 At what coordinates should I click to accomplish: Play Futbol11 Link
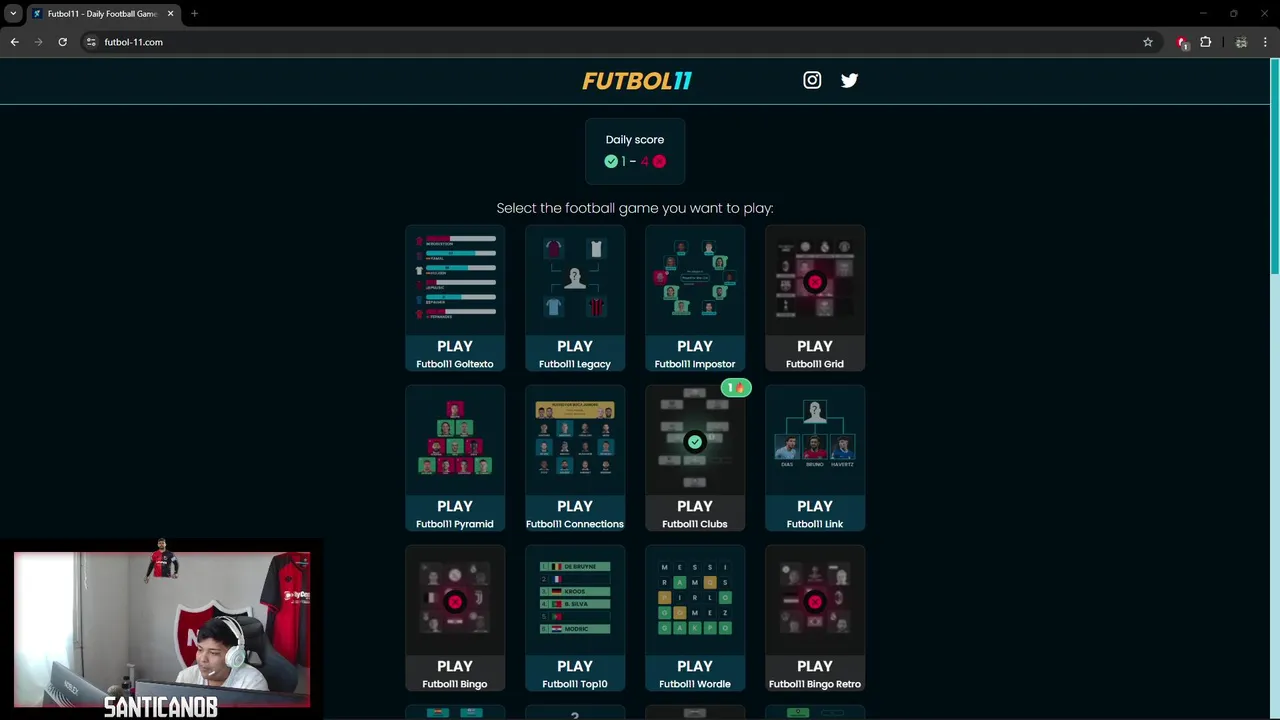tap(815, 513)
